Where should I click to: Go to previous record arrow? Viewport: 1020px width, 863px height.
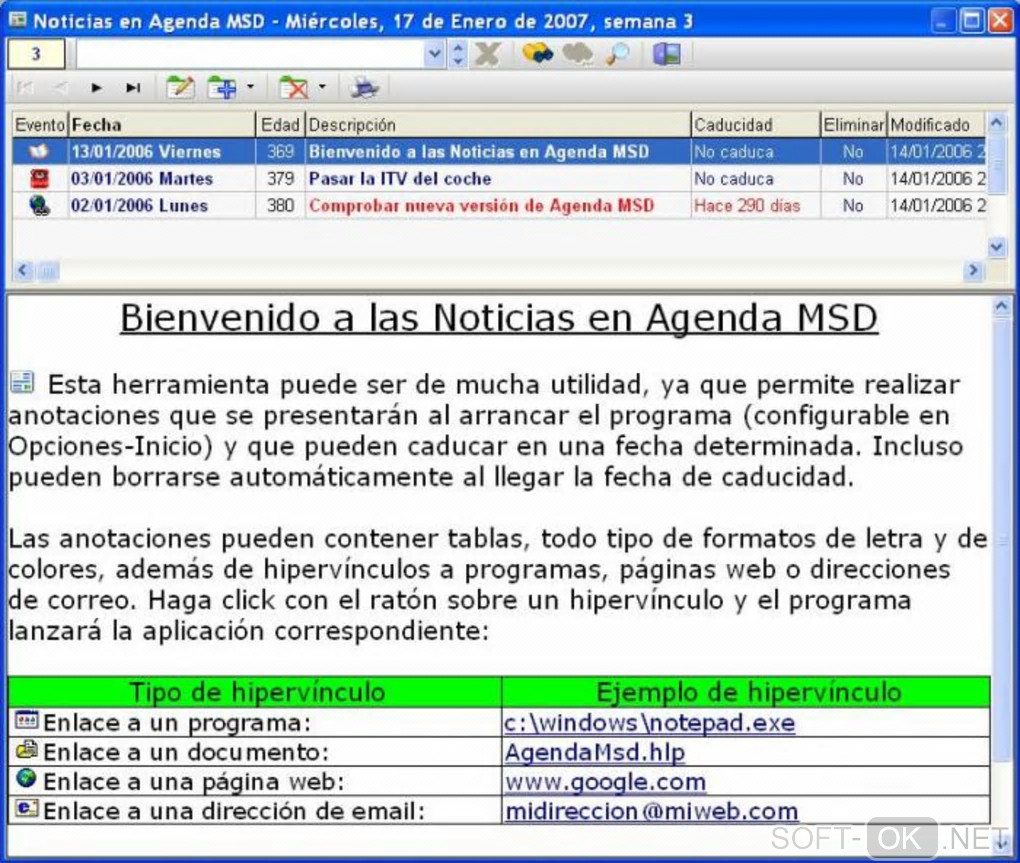pyautogui.click(x=60, y=88)
